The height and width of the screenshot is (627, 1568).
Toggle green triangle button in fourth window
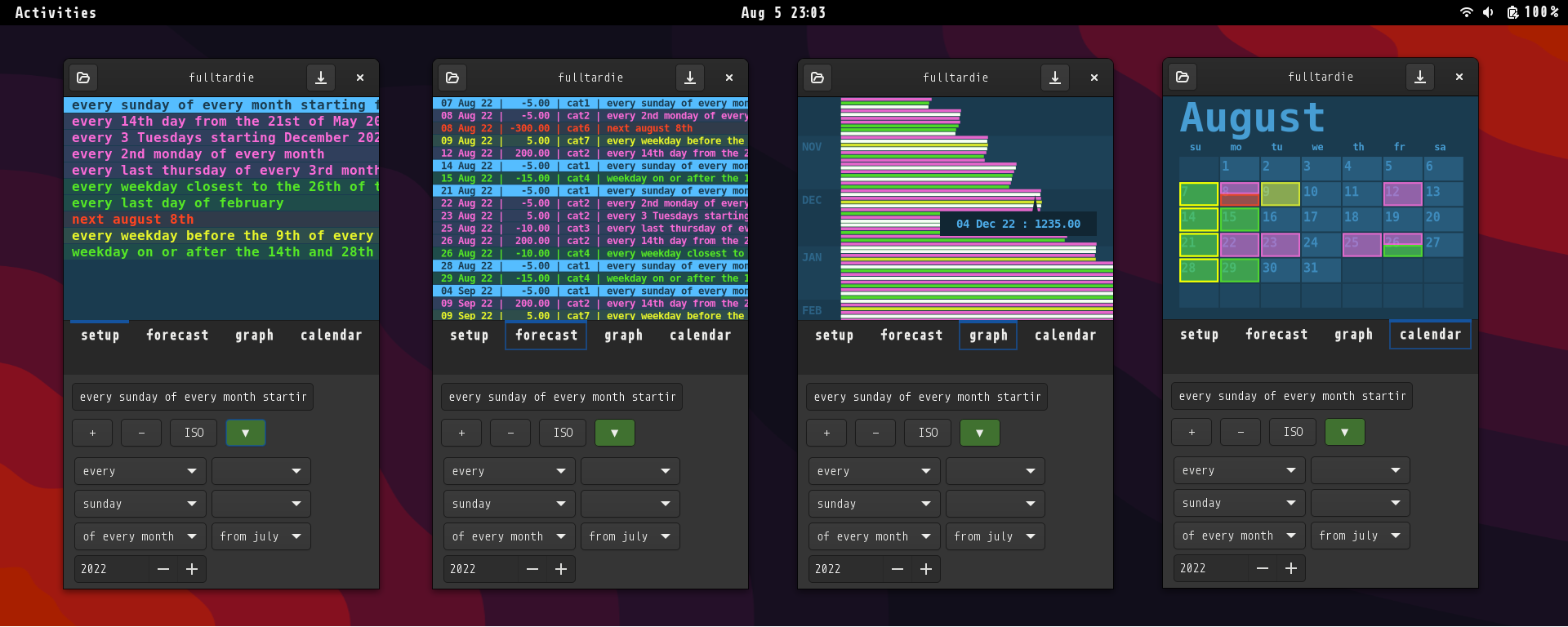(1345, 432)
